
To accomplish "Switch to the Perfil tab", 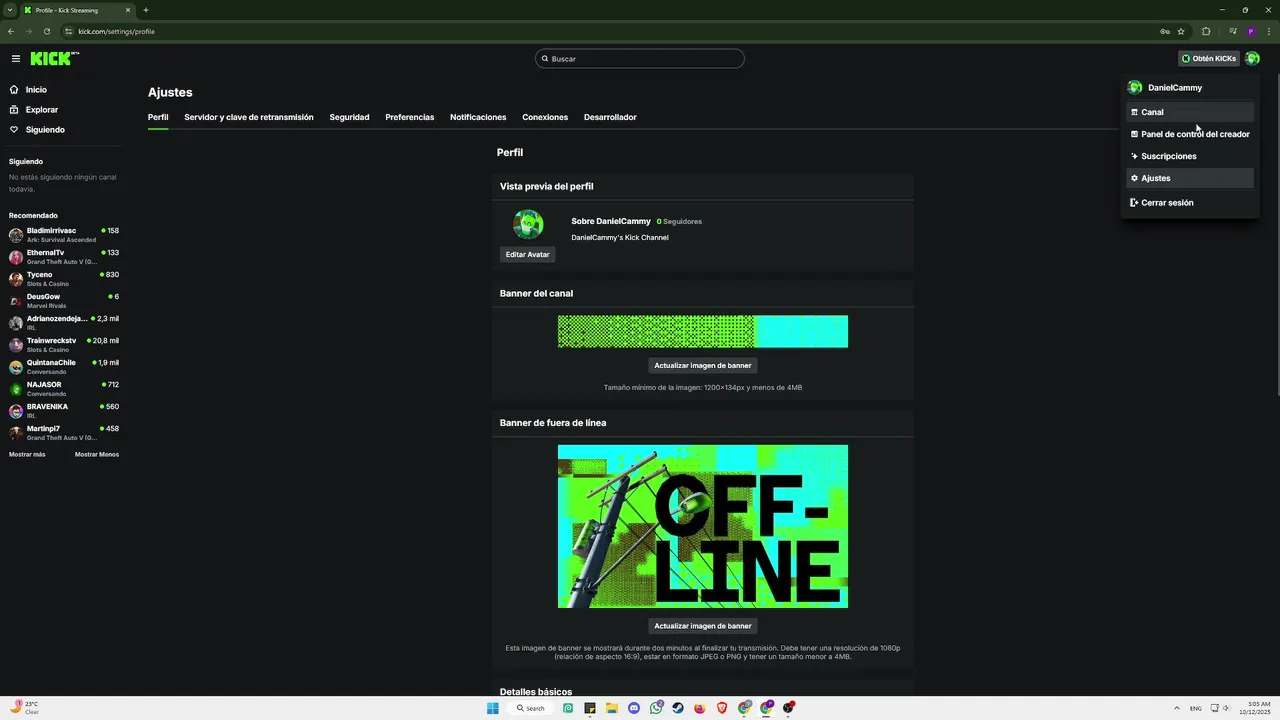I will [x=158, y=117].
